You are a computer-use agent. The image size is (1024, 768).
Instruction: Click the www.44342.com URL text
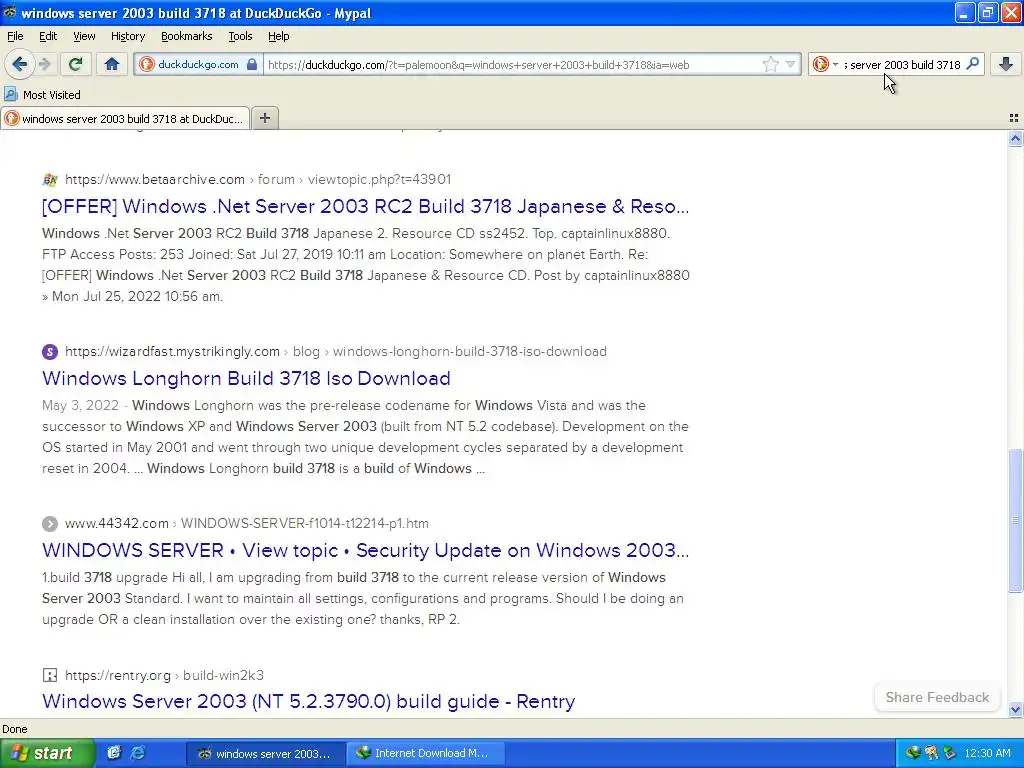tap(116, 523)
